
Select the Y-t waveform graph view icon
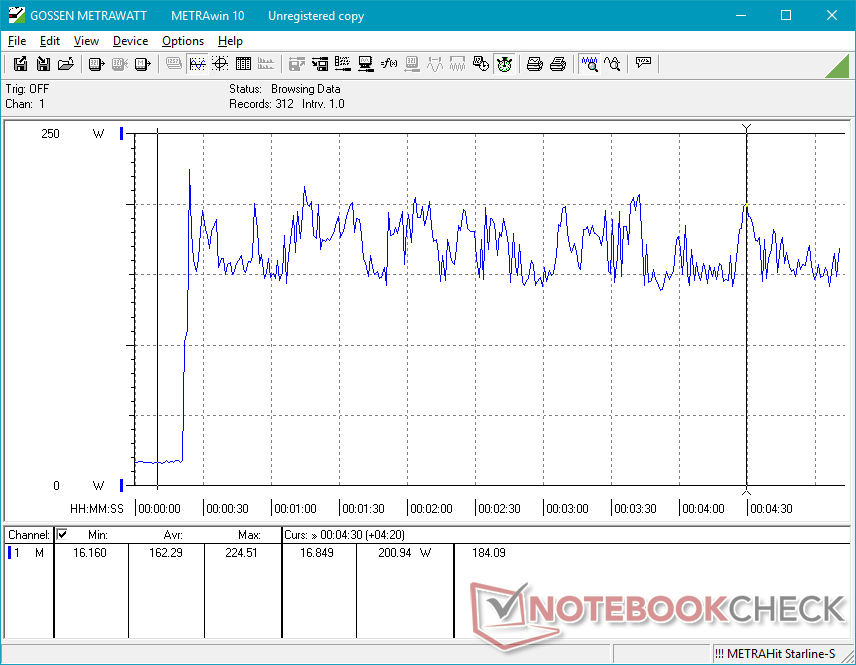197,64
